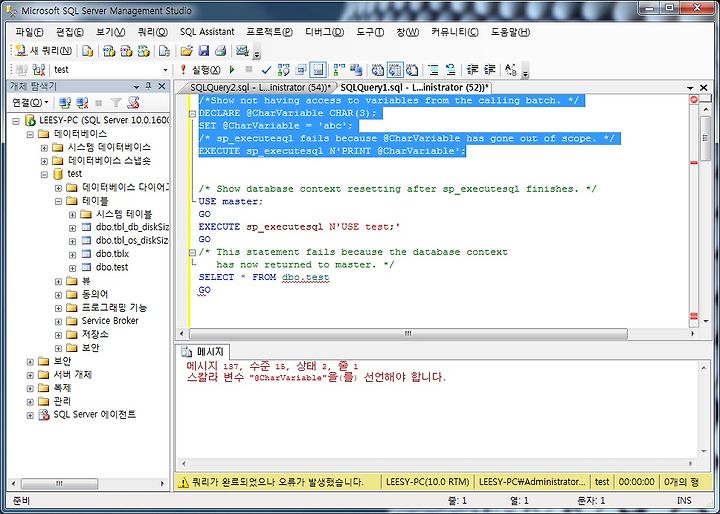This screenshot has width=720, height=514.
Task: Click Object Explorer disconnect icon
Action: click(82, 102)
